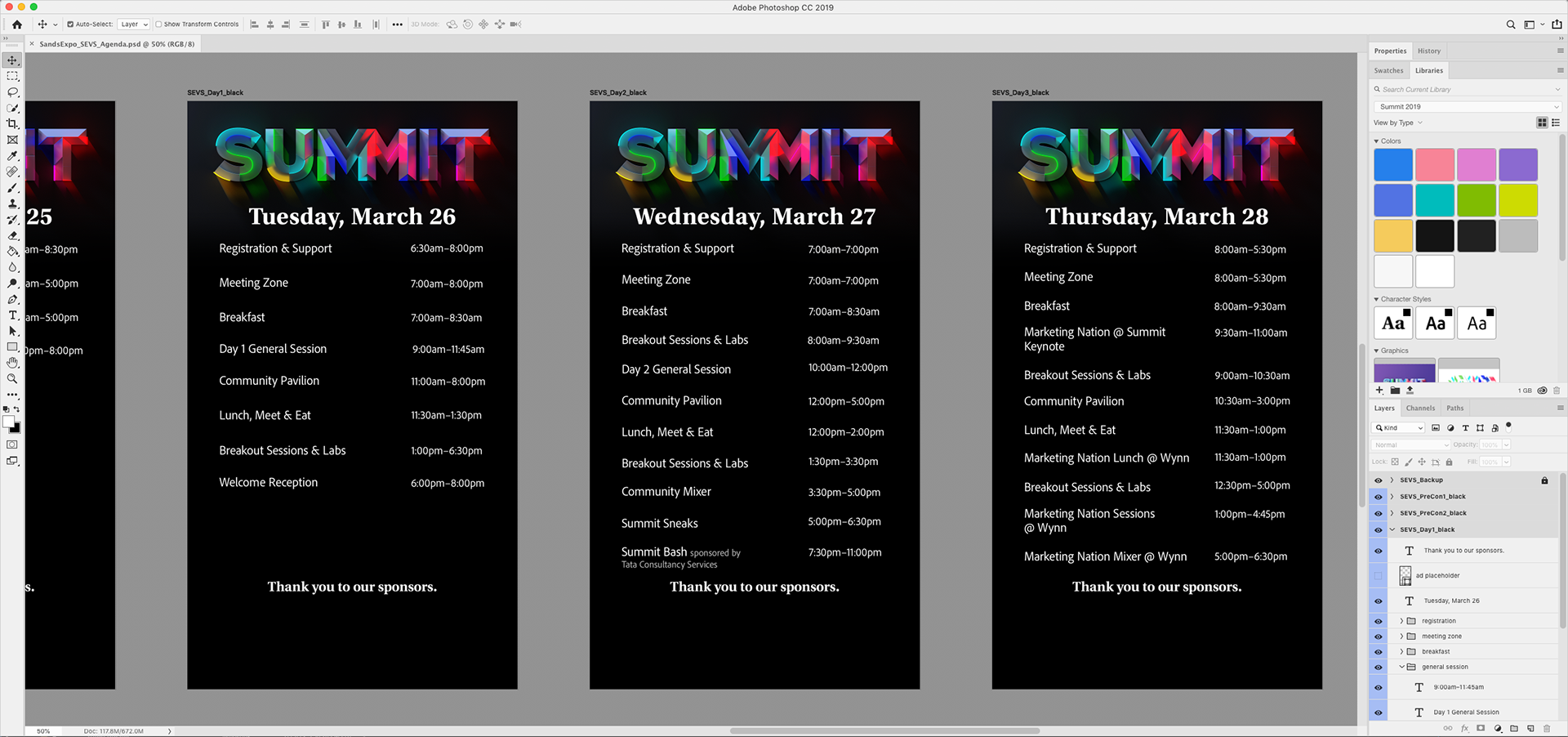Create a new group folder icon in Layers
Viewport: 1568px width, 737px height.
tap(1514, 728)
